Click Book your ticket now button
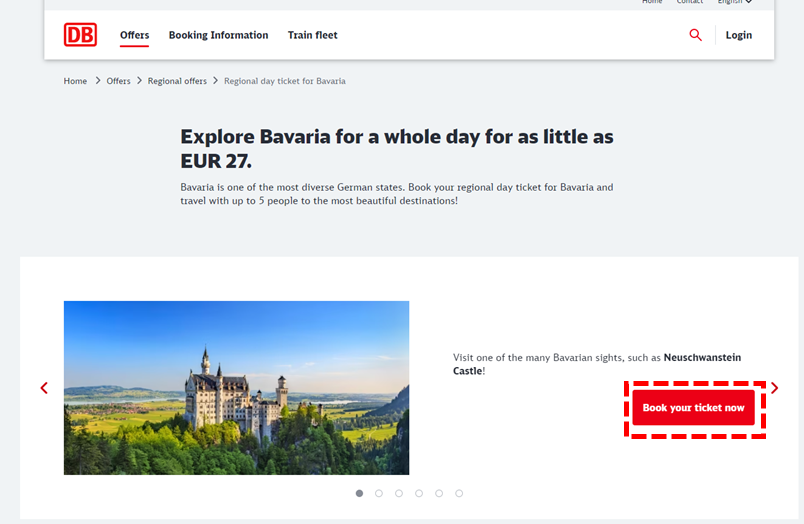This screenshot has height=524, width=804. [x=693, y=408]
